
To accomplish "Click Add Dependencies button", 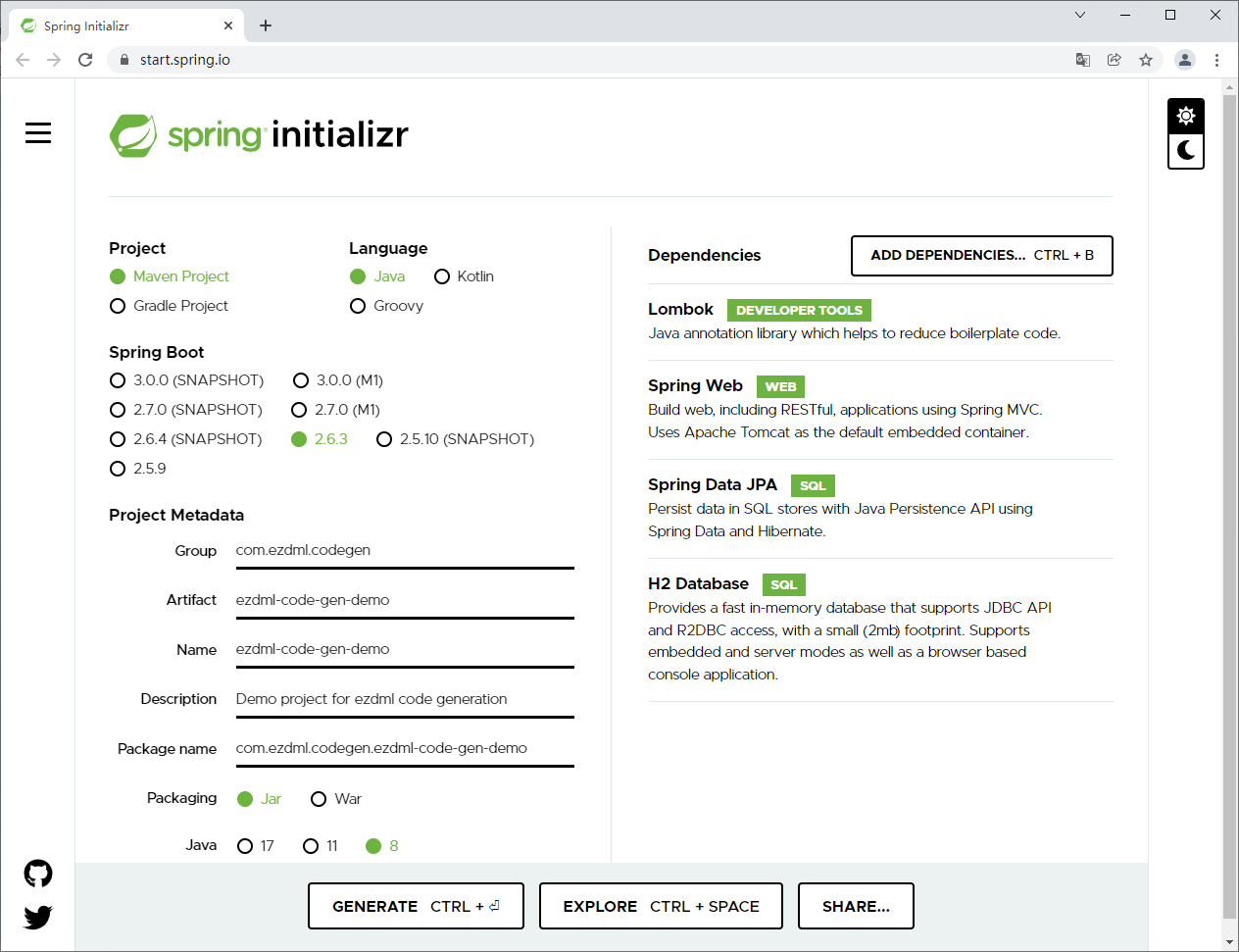I will pyautogui.click(x=982, y=256).
